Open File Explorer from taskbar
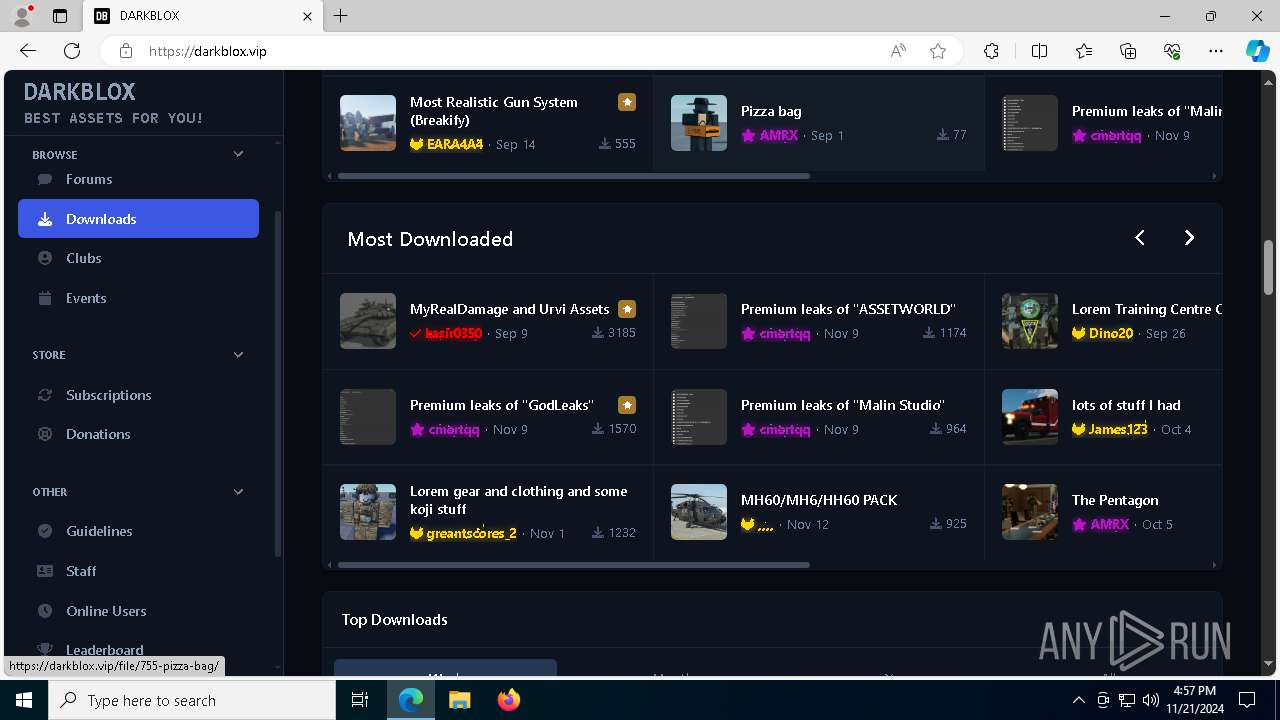The height and width of the screenshot is (720, 1280). pos(459,700)
